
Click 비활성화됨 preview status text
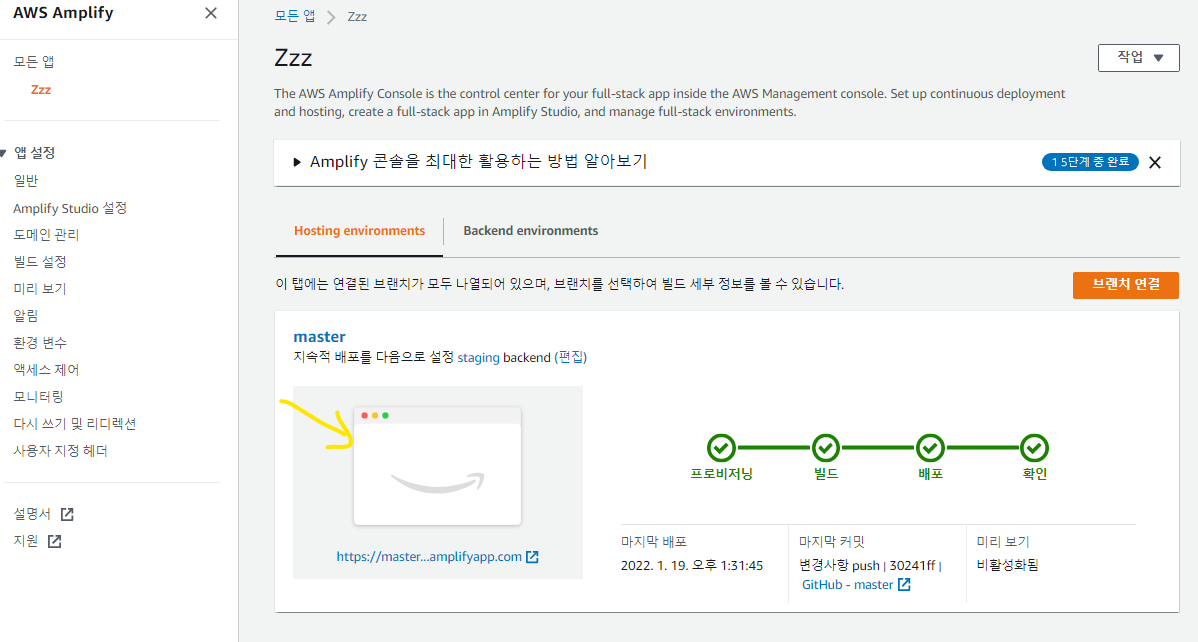point(1007,566)
